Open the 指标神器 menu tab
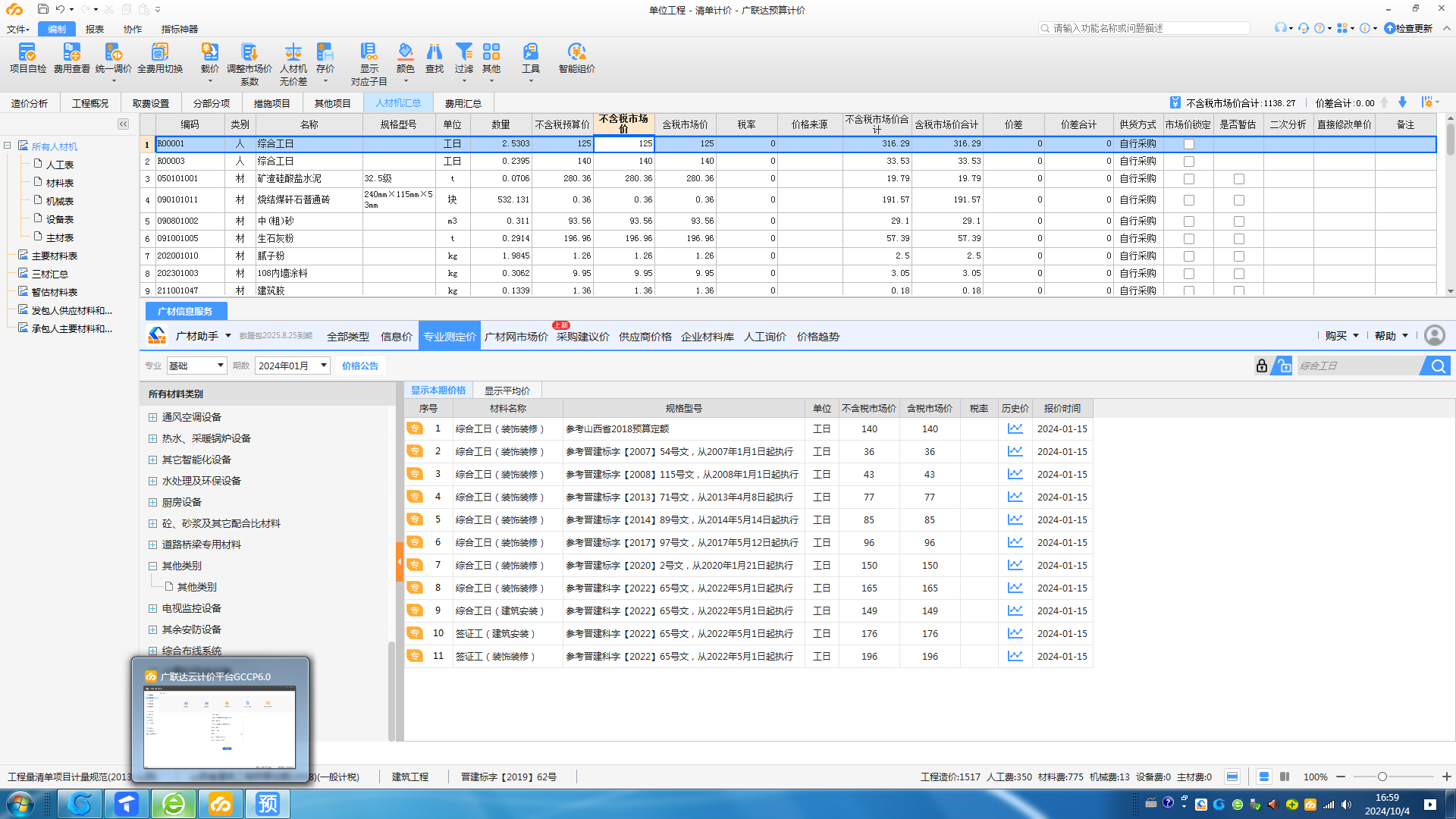Screen dimensions: 1456x819 coord(180,29)
